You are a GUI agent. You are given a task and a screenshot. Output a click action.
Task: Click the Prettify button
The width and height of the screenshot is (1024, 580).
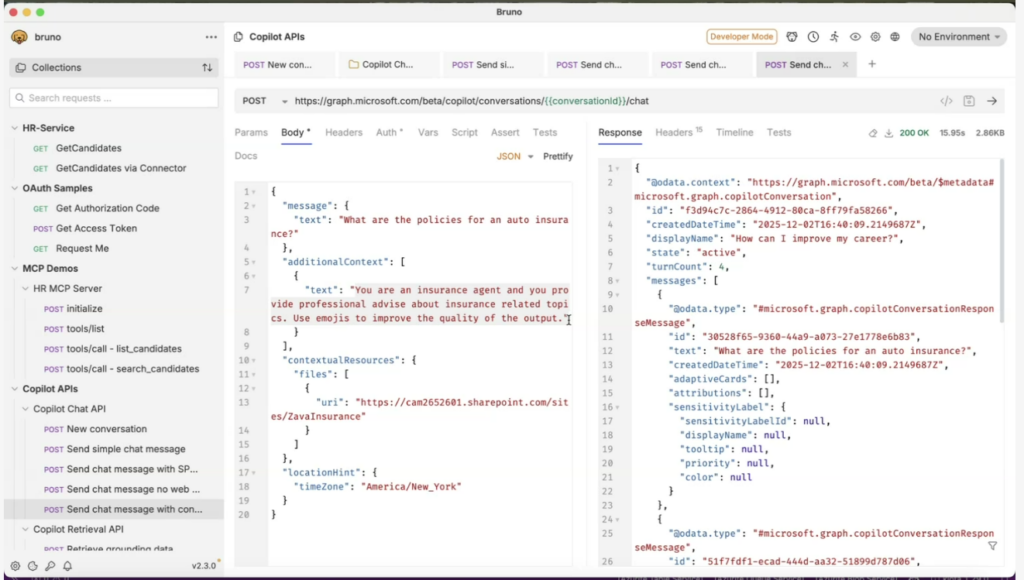(558, 157)
